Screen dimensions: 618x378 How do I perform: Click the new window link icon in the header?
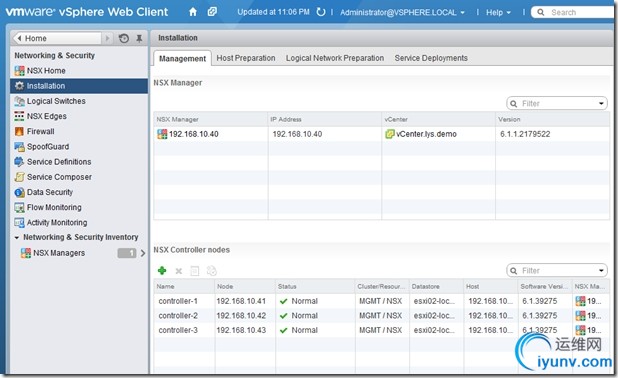212,12
